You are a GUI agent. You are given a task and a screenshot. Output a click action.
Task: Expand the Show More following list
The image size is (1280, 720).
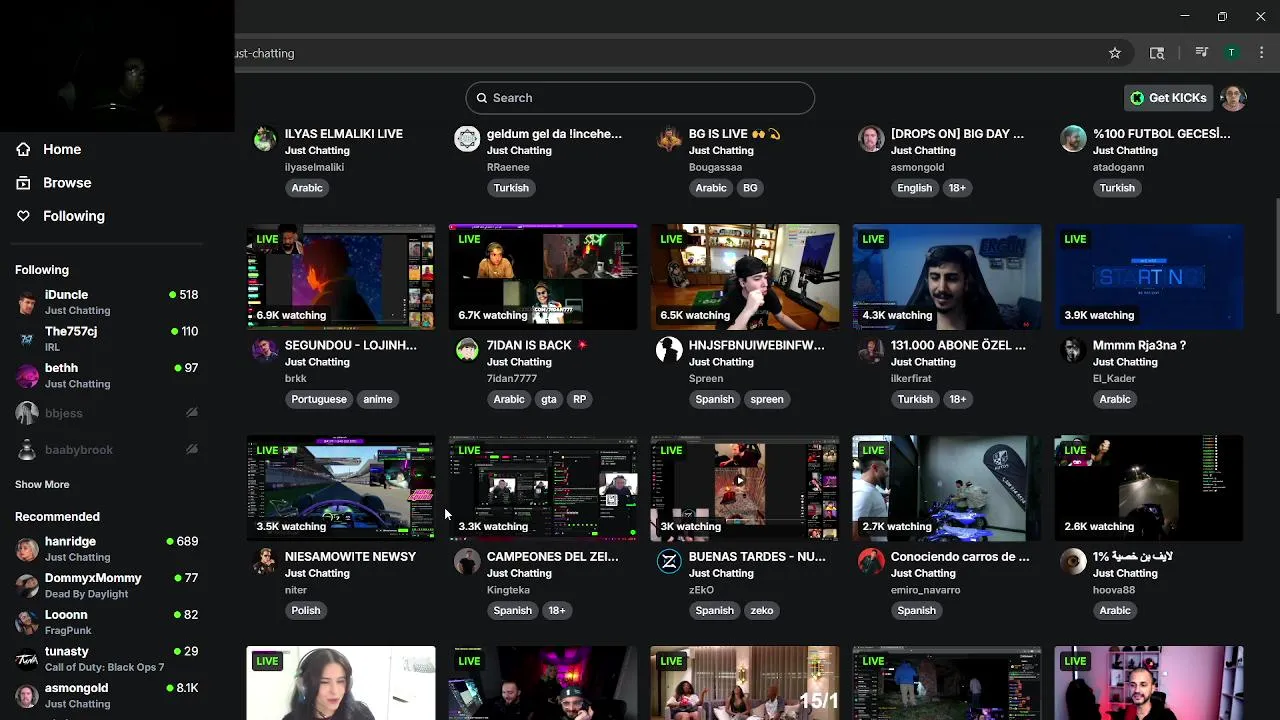42,484
